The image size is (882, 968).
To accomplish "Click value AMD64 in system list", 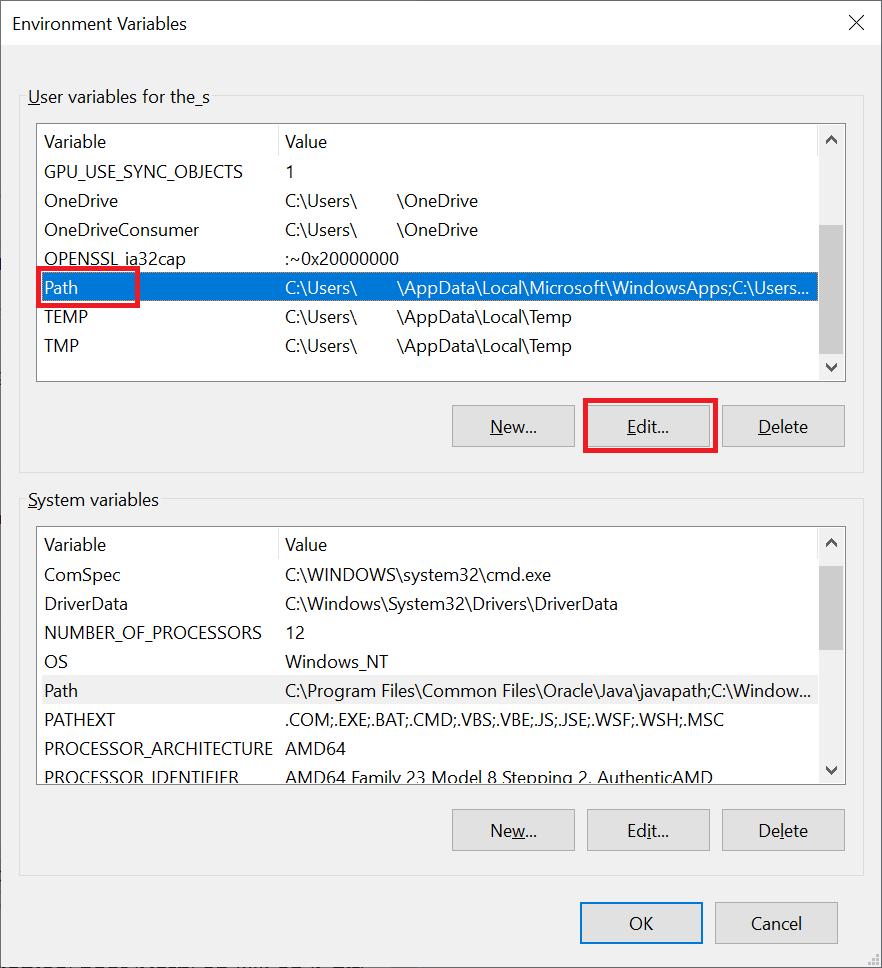I will (315, 749).
